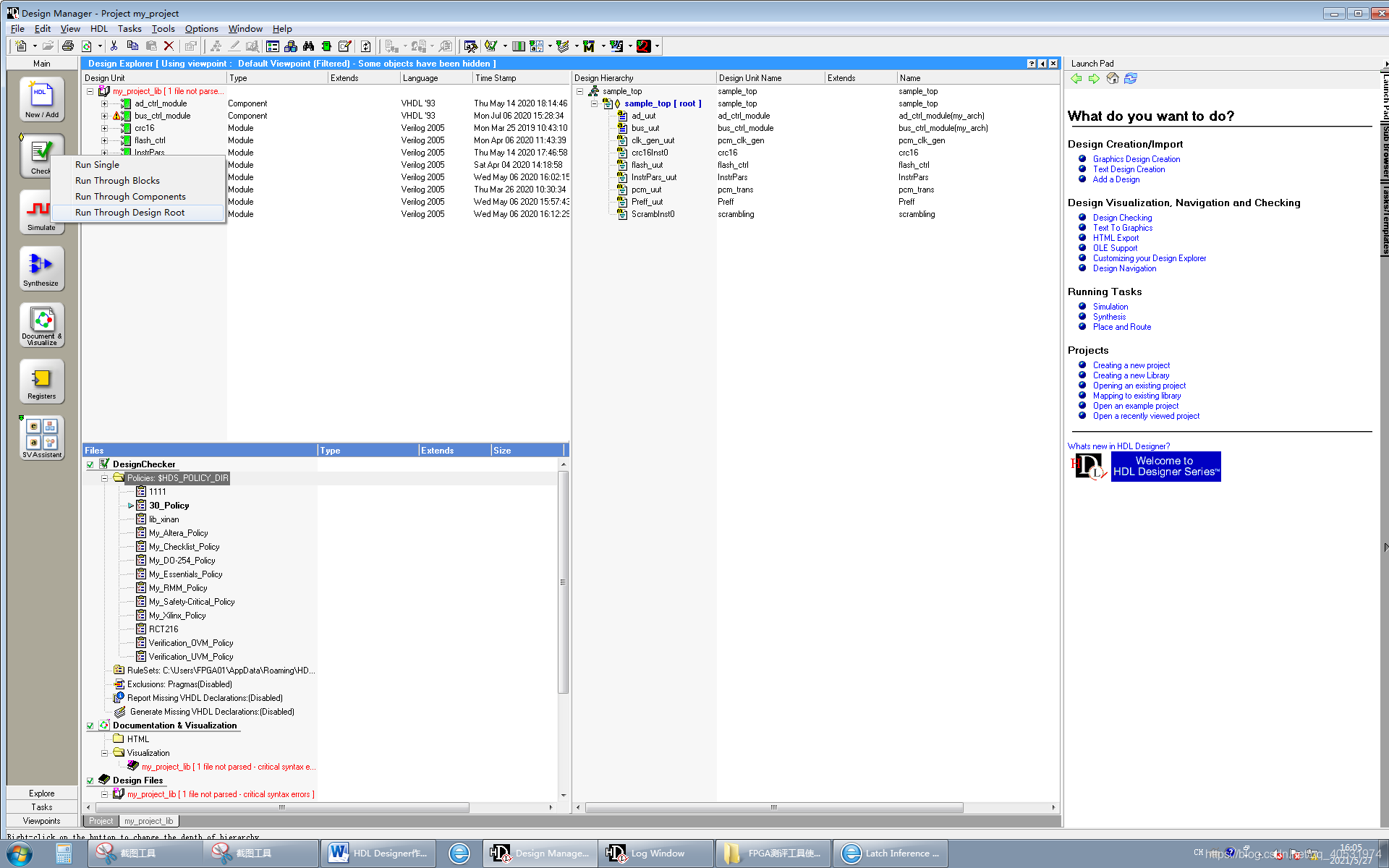Click the Print toolbar icon
This screenshot has width=1389, height=868.
[x=68, y=46]
